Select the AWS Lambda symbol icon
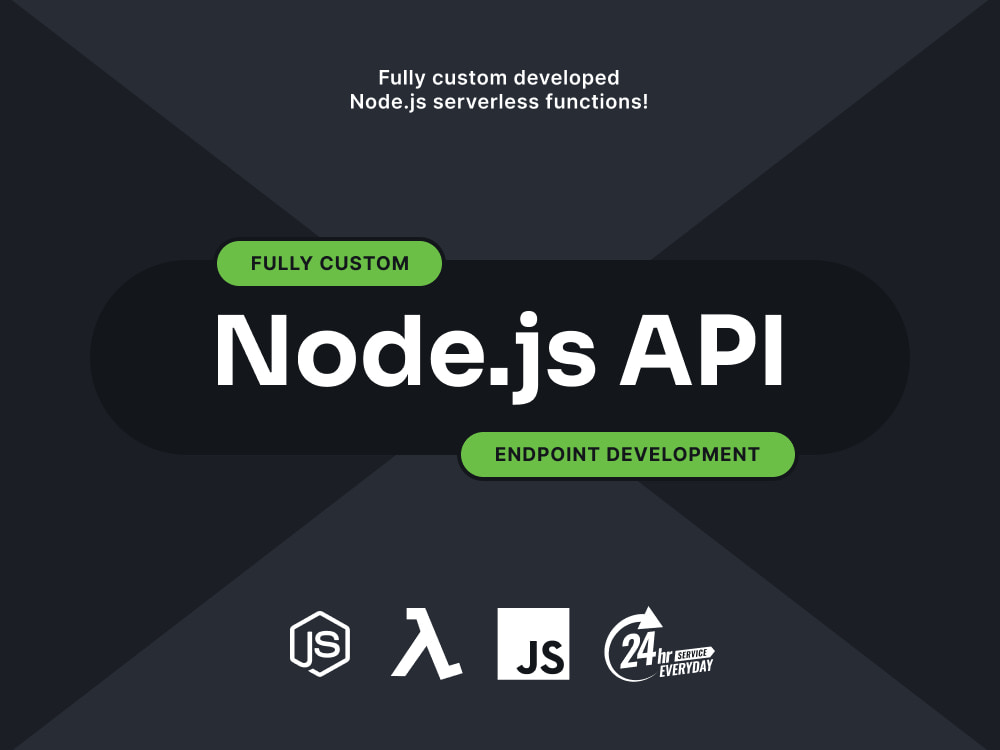This screenshot has width=1000, height=750. click(426, 643)
